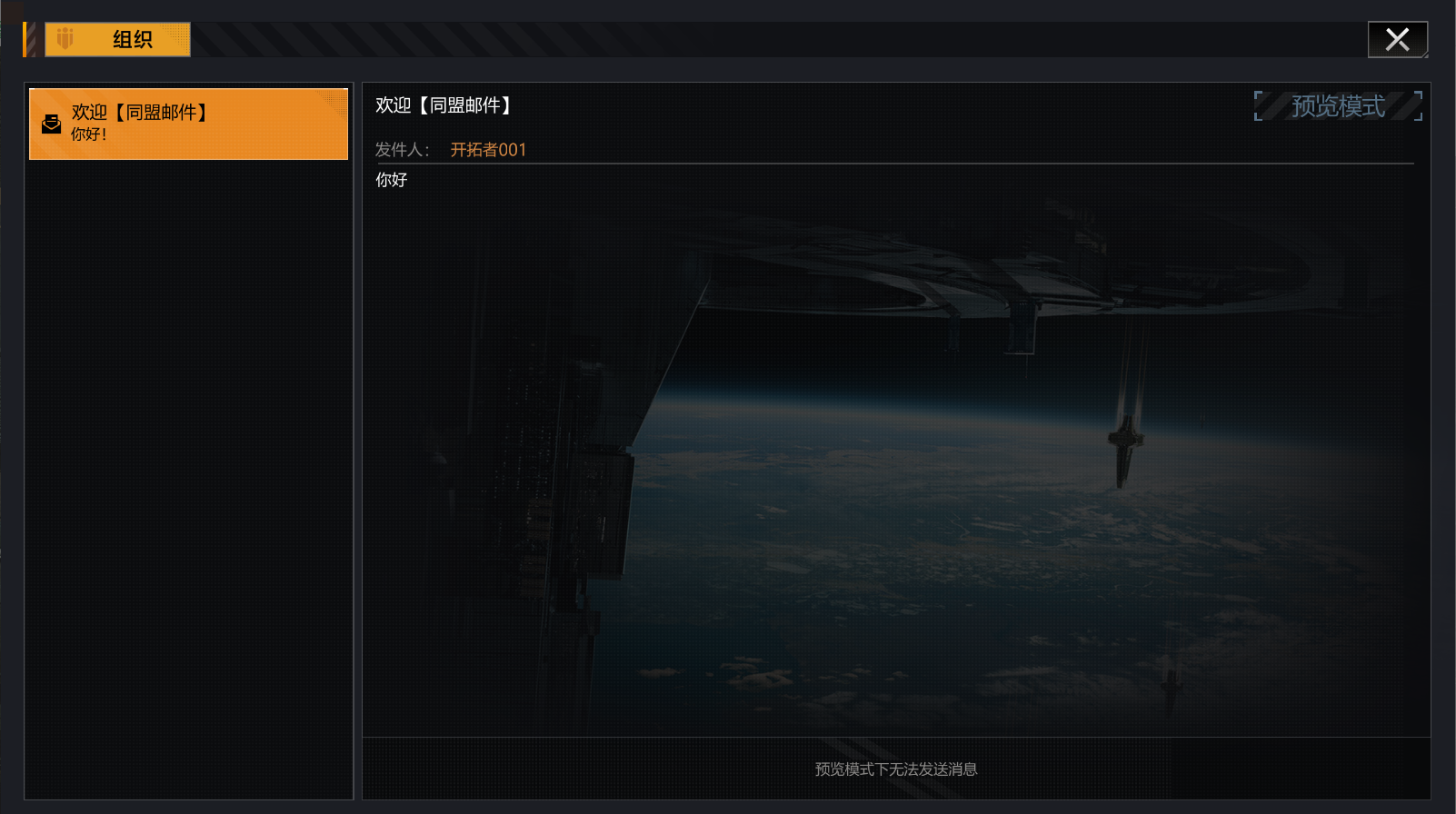The height and width of the screenshot is (814, 1456).
Task: Click the striped title bar beside 组织 tab
Action: [773, 39]
